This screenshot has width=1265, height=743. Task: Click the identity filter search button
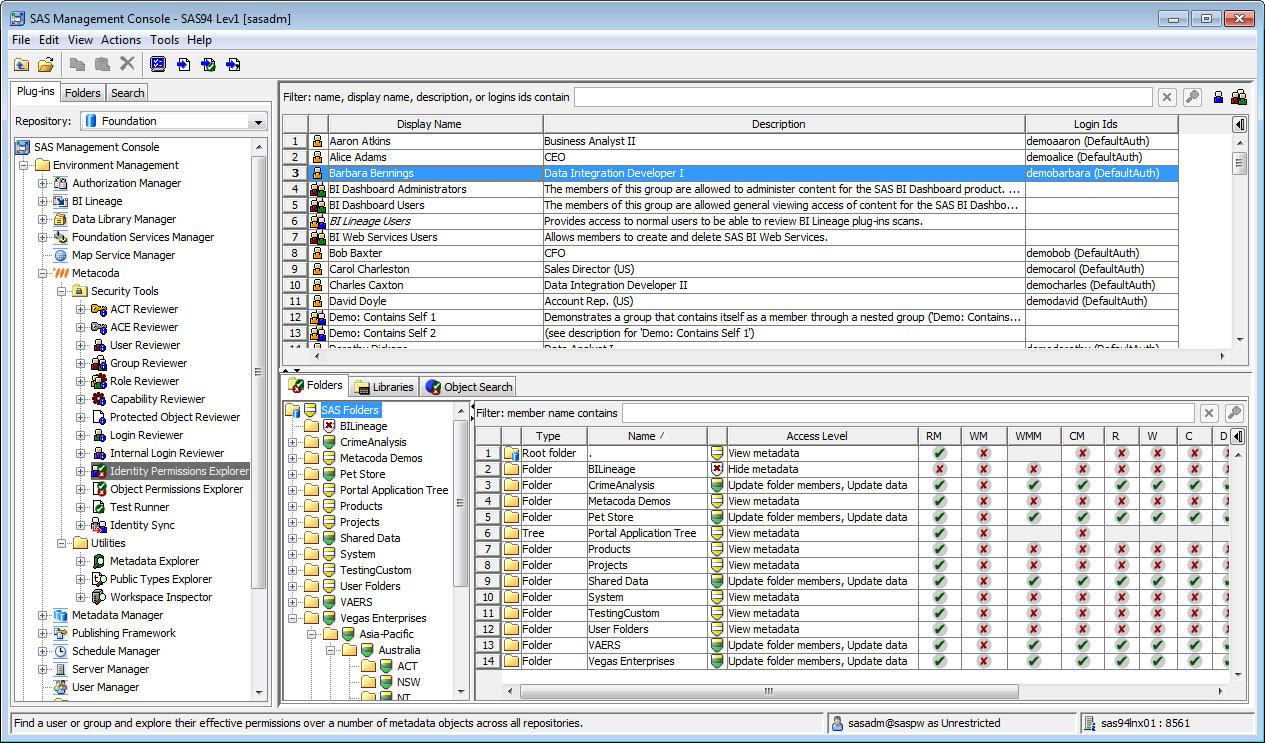coord(1192,97)
